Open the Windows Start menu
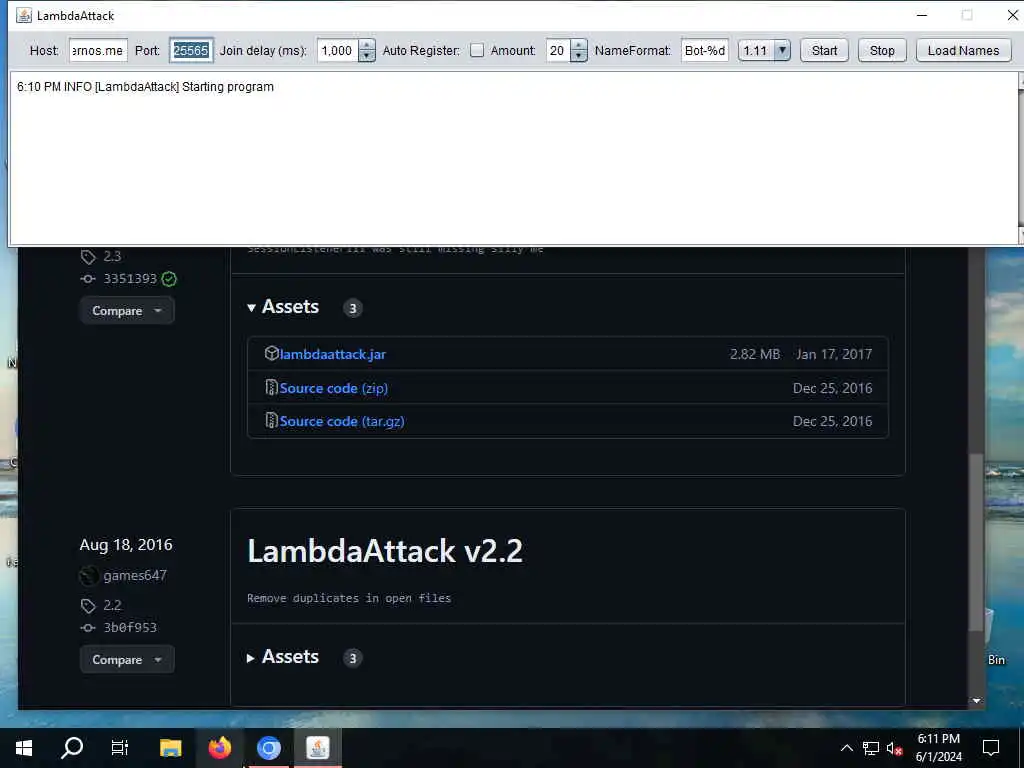This screenshot has height=768, width=1024. click(x=24, y=748)
